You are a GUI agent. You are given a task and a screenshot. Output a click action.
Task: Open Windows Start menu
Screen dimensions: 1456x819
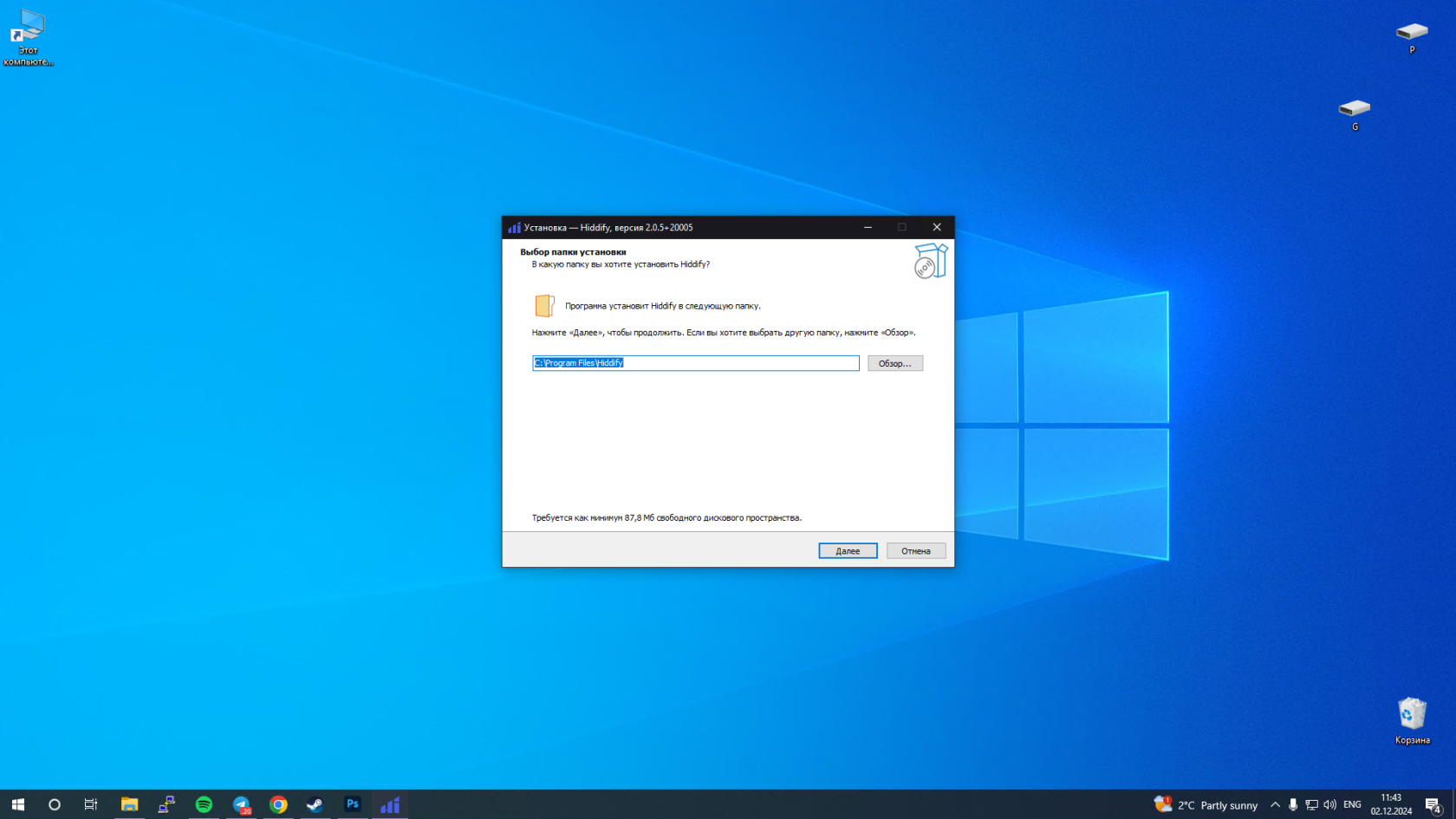[18, 804]
